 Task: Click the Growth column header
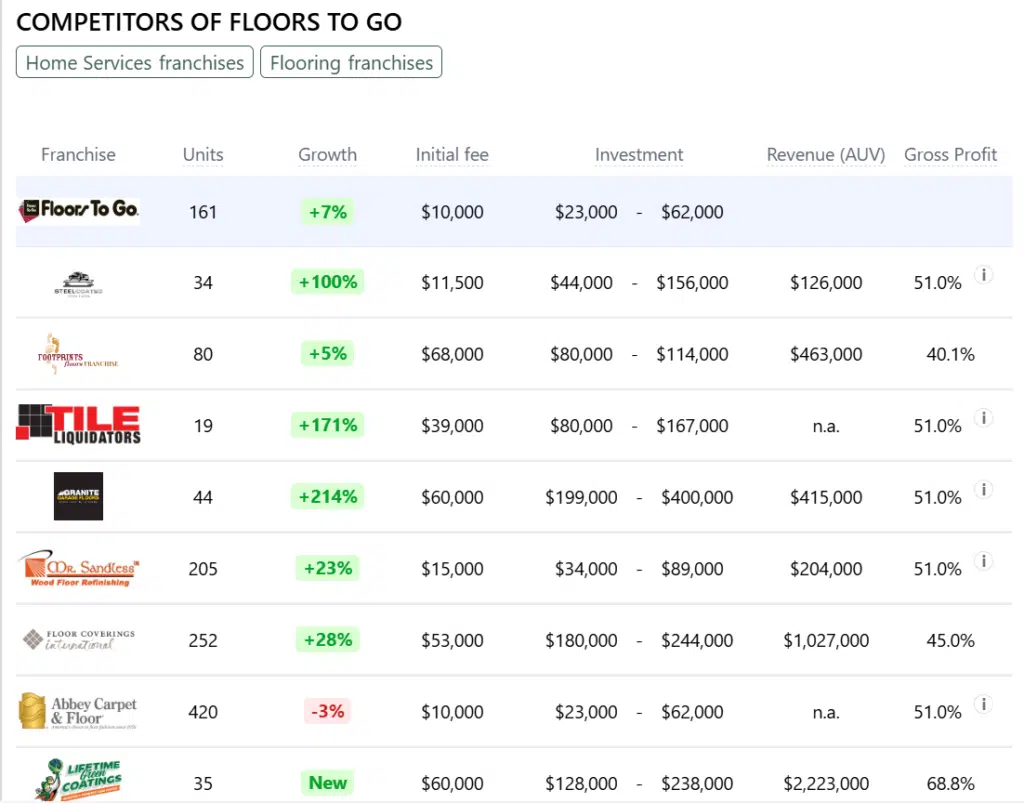tap(327, 155)
